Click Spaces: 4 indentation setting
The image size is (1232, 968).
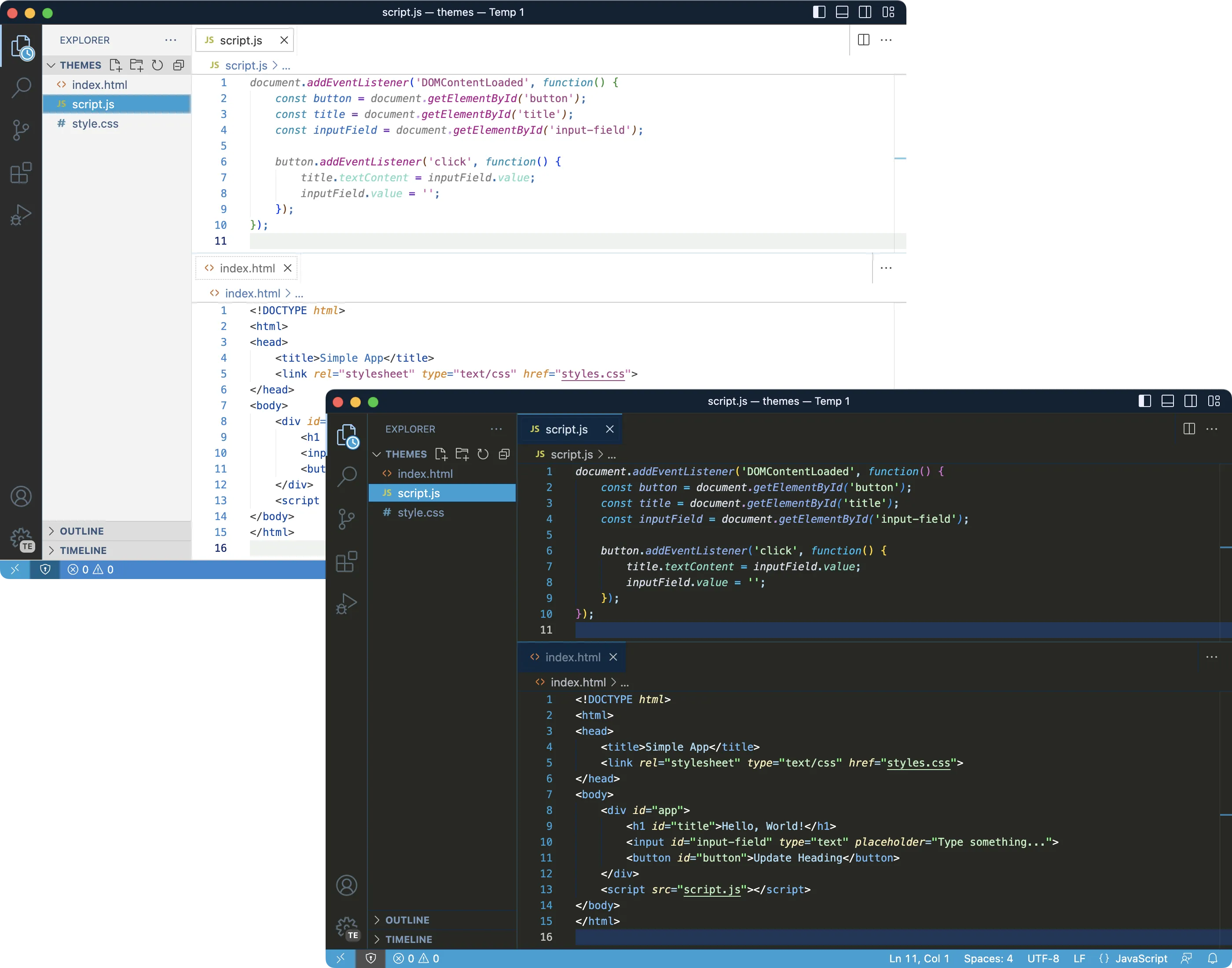click(988, 958)
